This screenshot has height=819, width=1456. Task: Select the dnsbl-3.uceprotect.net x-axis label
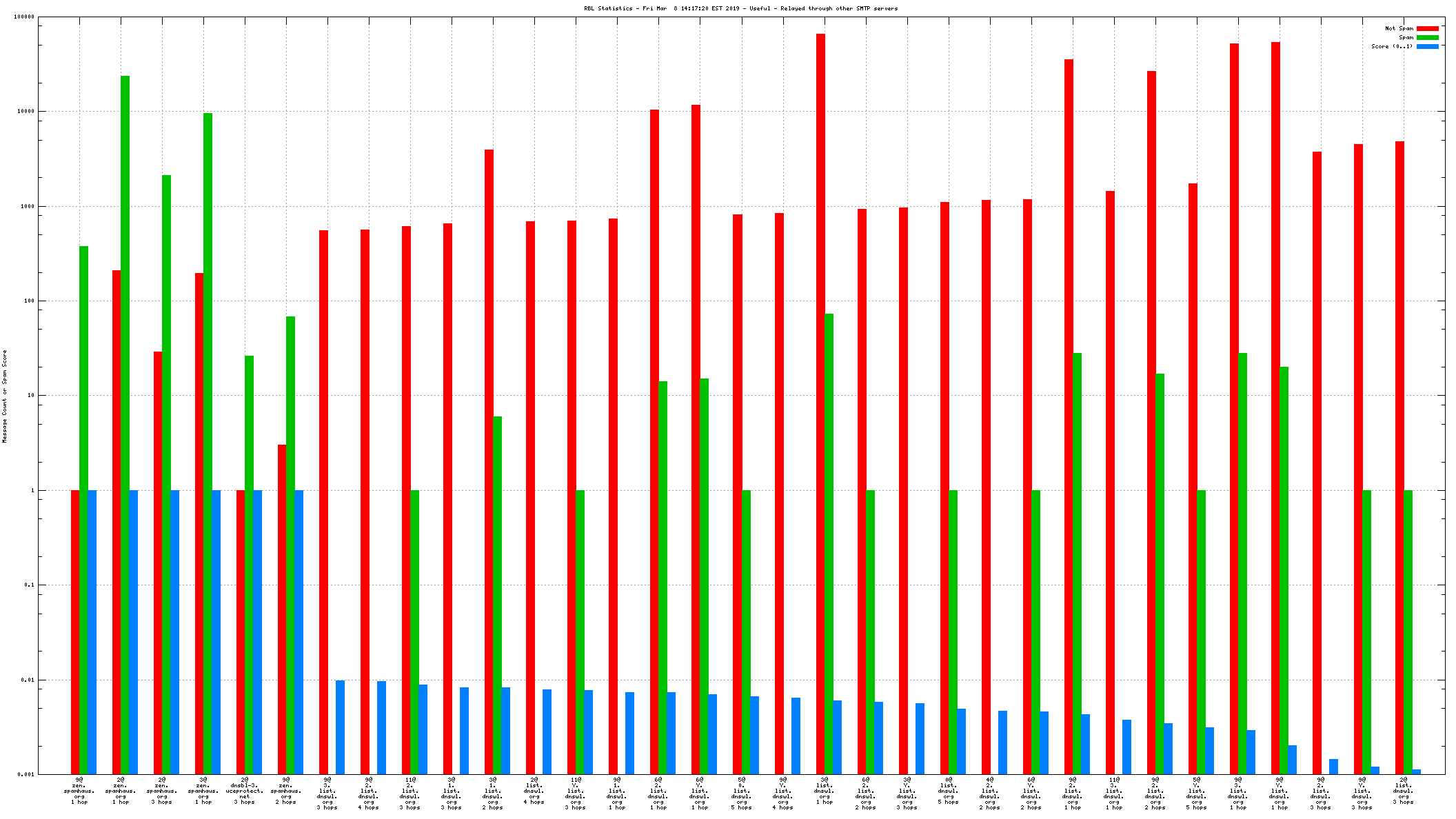[x=245, y=791]
